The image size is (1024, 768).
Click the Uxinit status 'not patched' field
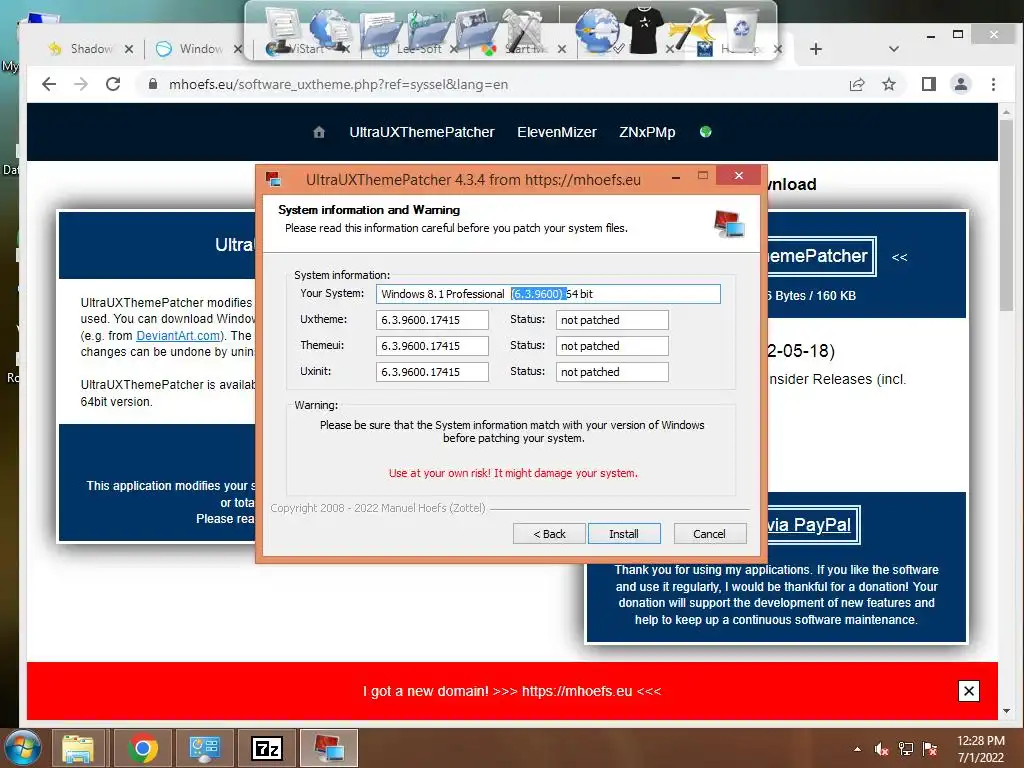tap(612, 372)
